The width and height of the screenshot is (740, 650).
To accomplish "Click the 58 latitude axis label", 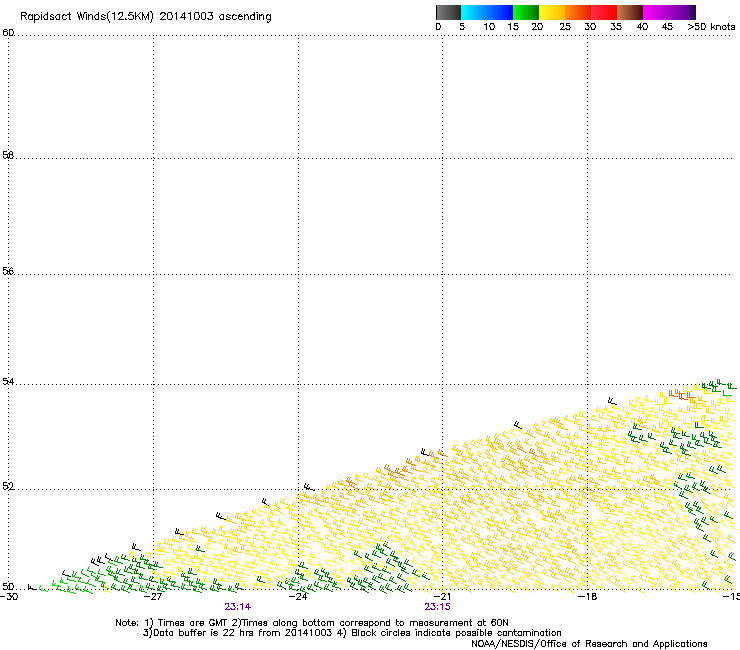I will [x=8, y=155].
